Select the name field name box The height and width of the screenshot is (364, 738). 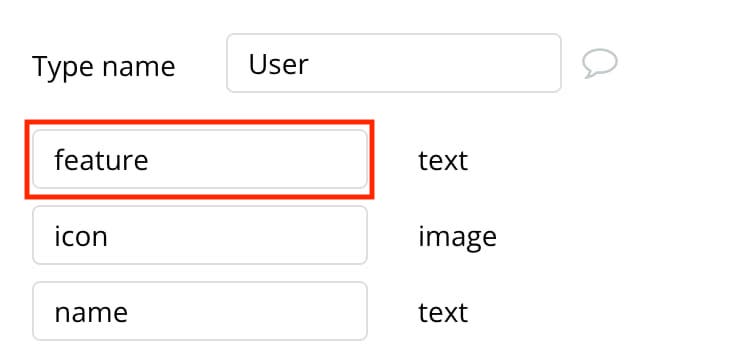coord(200,311)
